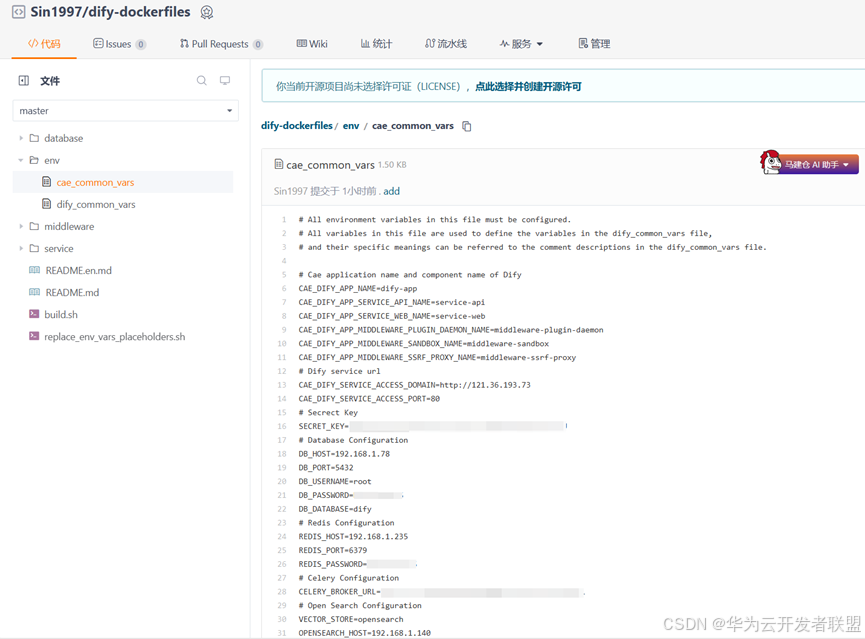Open the add commit message link
The image size is (865, 639).
coord(392,191)
